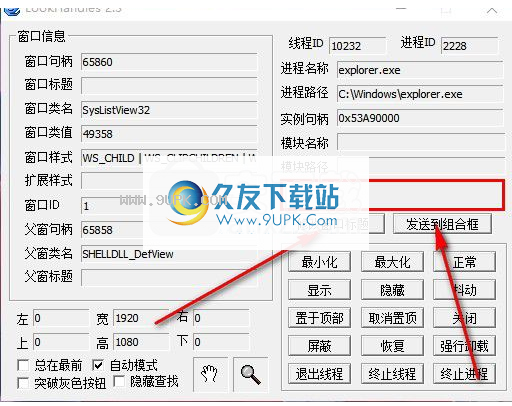The height and width of the screenshot is (406, 512).
Task: Click the 关闭 button
Action: coord(464,318)
